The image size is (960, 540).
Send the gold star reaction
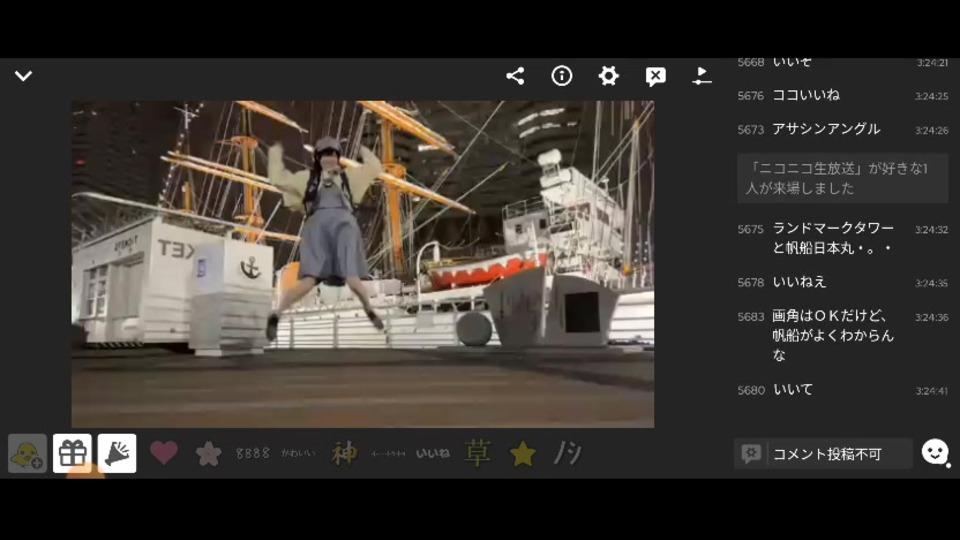(523, 454)
